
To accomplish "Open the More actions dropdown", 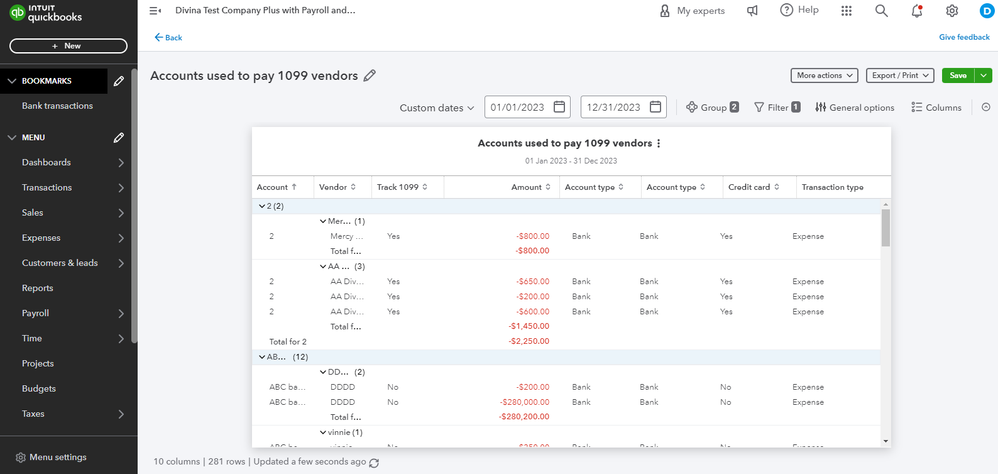I will [x=824, y=75].
